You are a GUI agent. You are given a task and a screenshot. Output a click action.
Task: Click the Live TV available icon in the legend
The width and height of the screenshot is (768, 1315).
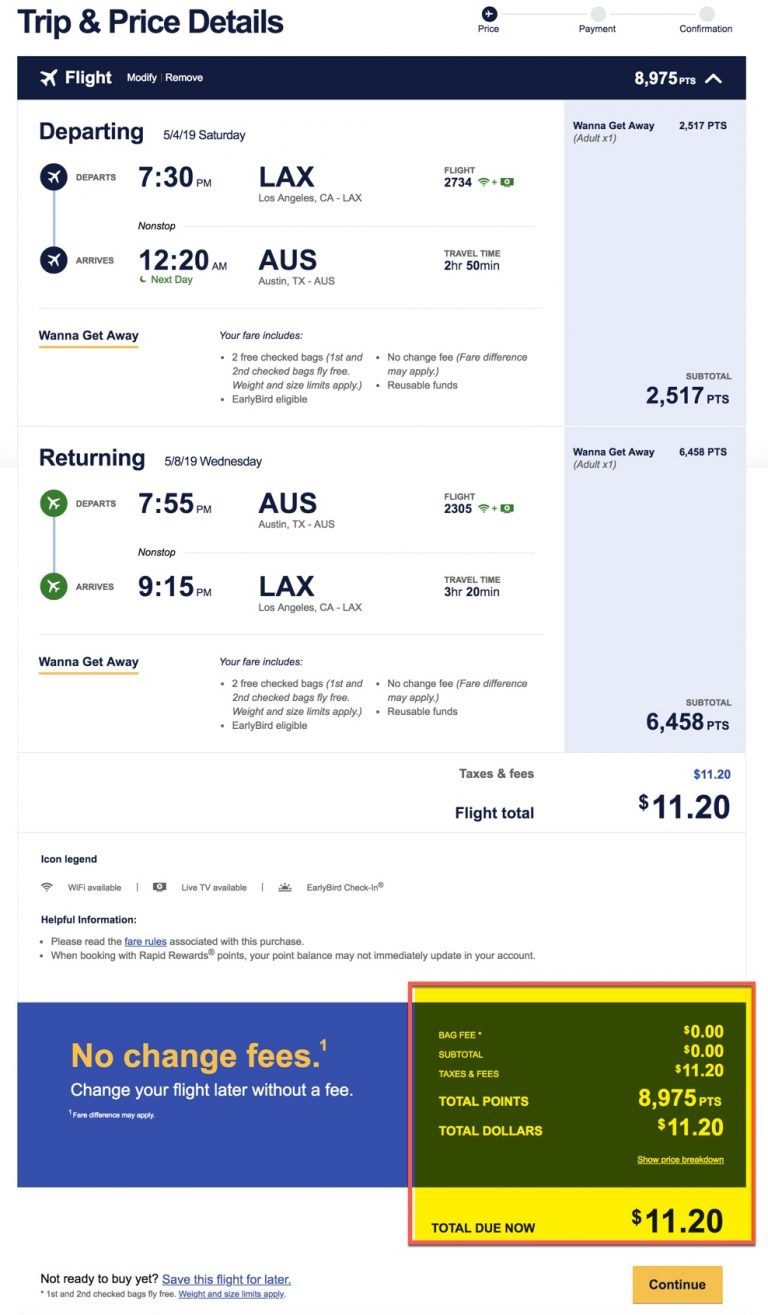coord(162,887)
